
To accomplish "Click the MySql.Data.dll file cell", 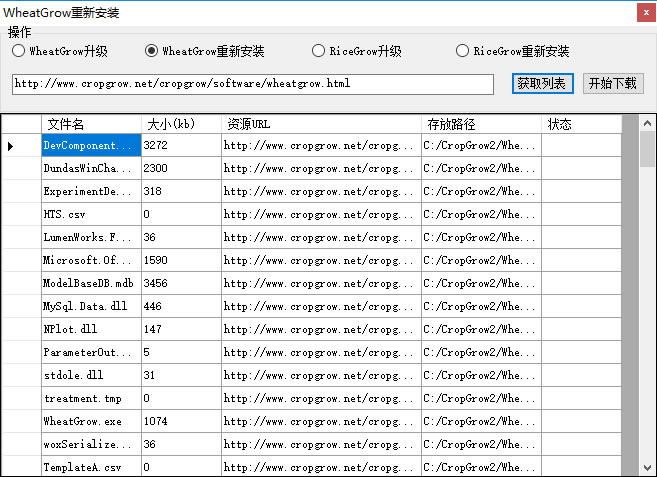I will coord(91,306).
